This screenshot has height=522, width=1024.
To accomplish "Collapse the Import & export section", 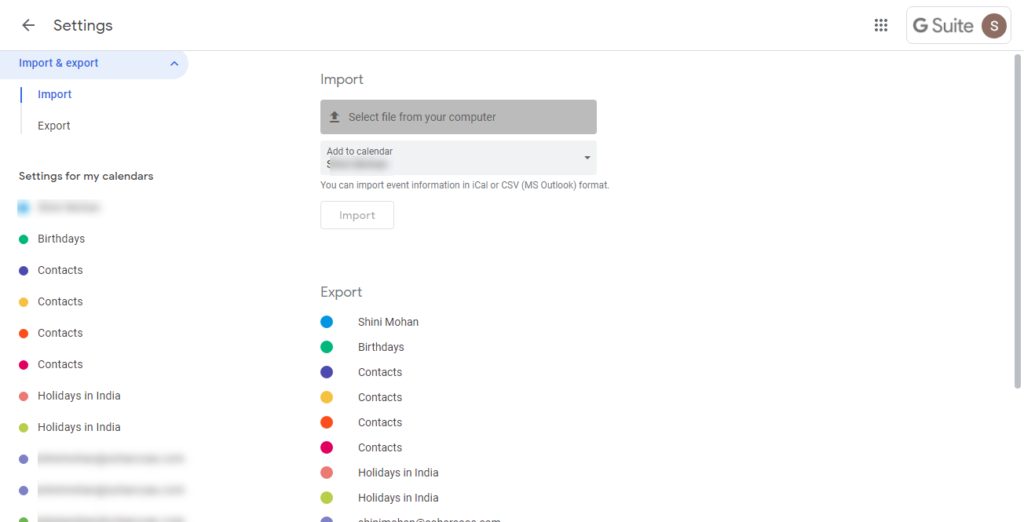I will tap(174, 63).
